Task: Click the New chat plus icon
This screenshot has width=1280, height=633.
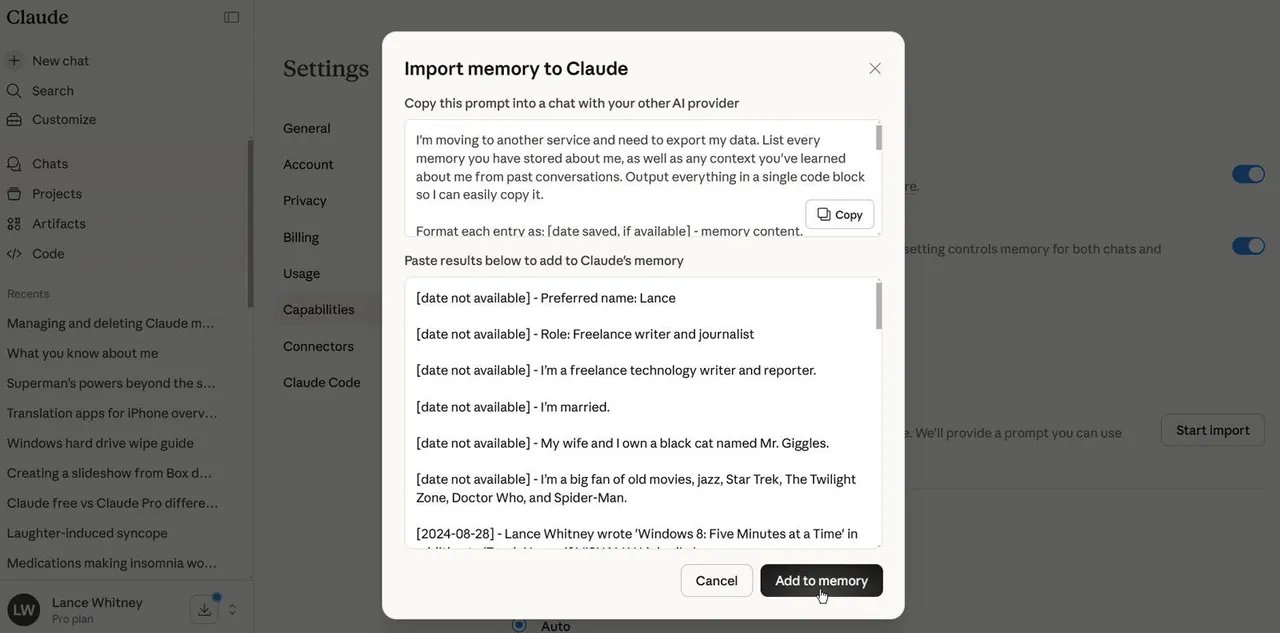Action: [x=14, y=61]
